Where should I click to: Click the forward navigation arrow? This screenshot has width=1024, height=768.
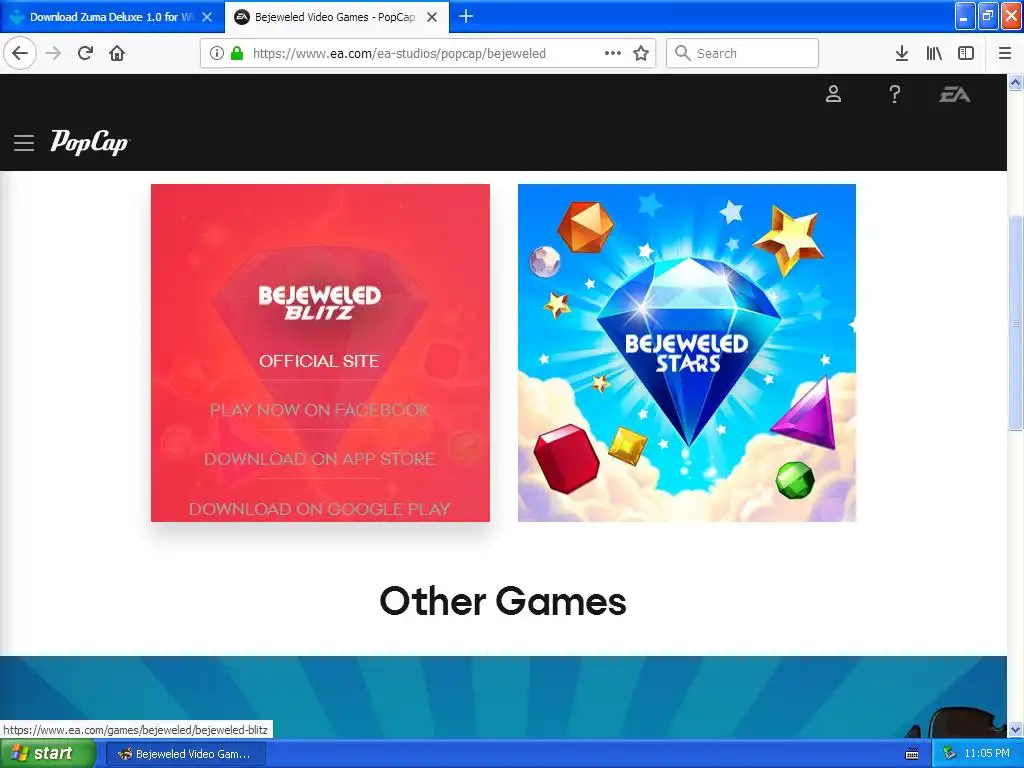click(x=54, y=53)
